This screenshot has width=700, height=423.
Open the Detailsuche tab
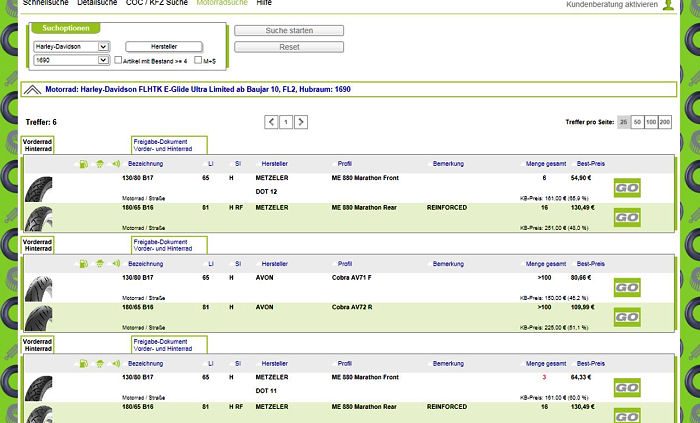[97, 3]
